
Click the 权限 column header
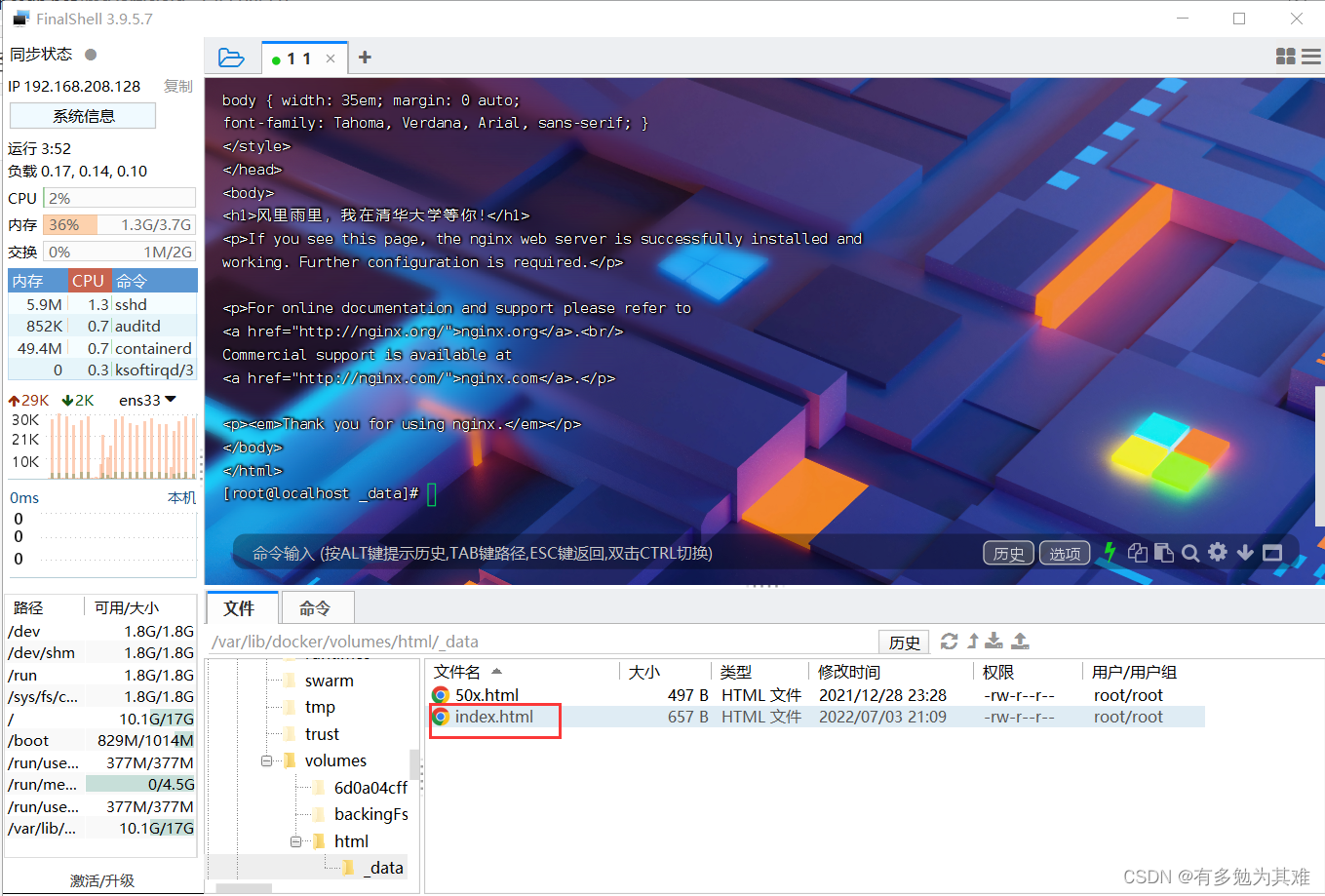click(998, 672)
